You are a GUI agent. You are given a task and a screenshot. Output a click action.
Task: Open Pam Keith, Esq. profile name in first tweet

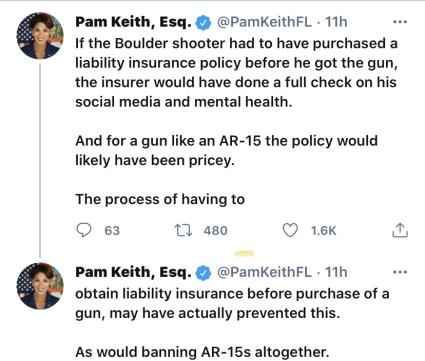pyautogui.click(x=133, y=22)
